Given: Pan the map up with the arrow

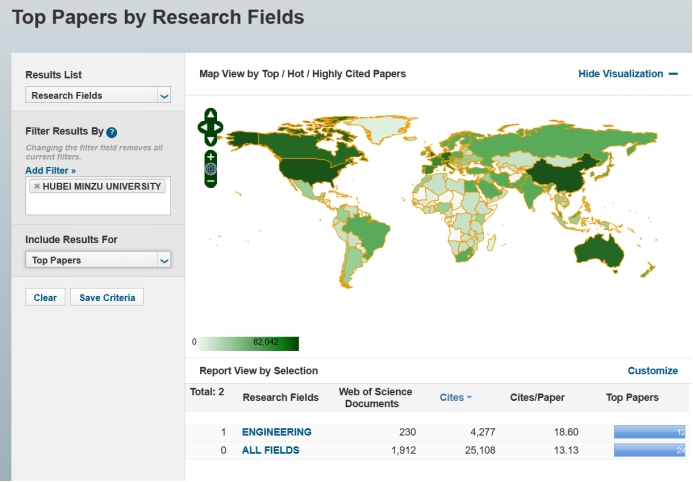Looking at the screenshot, I should (210, 113).
